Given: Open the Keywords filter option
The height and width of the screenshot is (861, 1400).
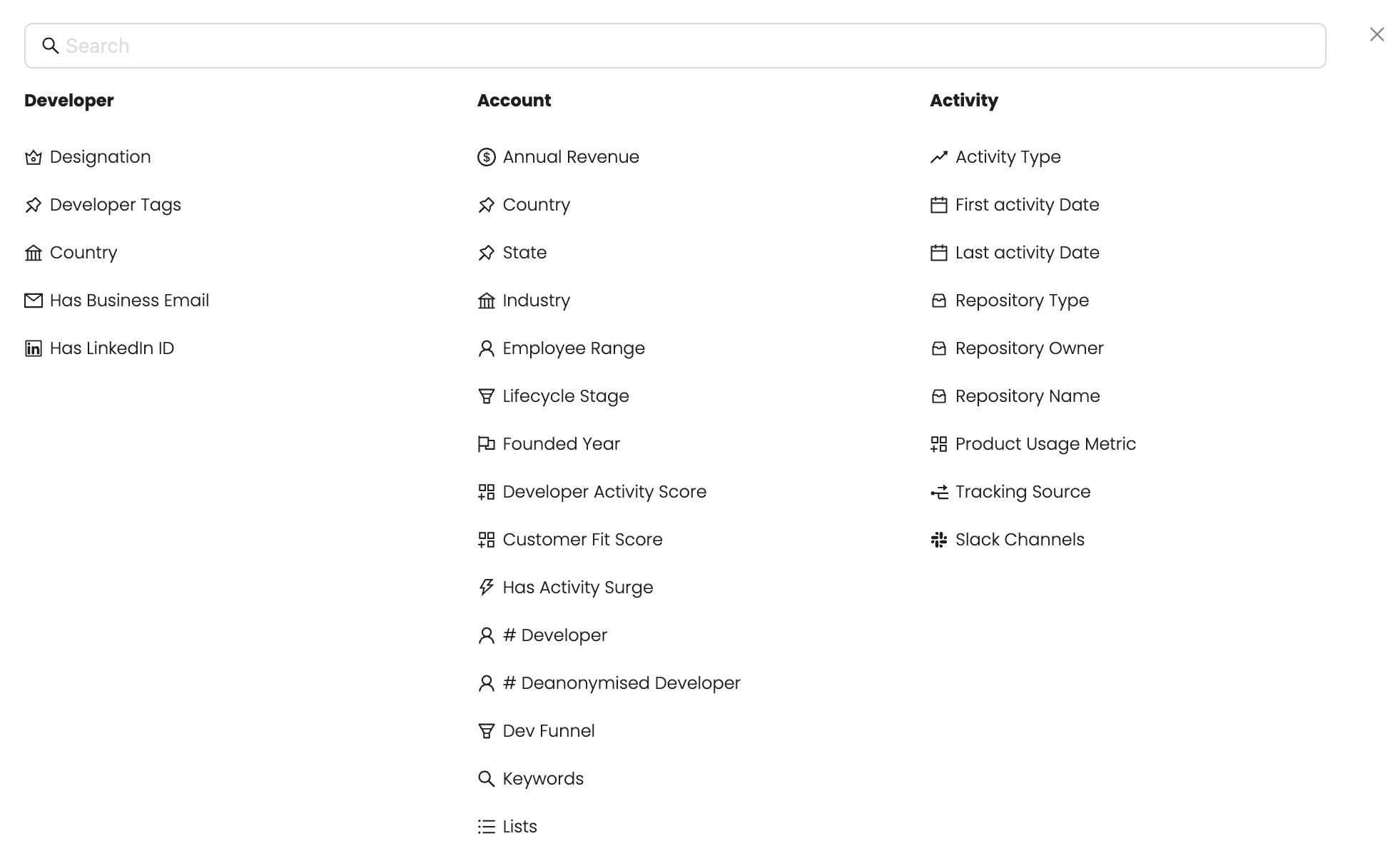Looking at the screenshot, I should click(542, 779).
